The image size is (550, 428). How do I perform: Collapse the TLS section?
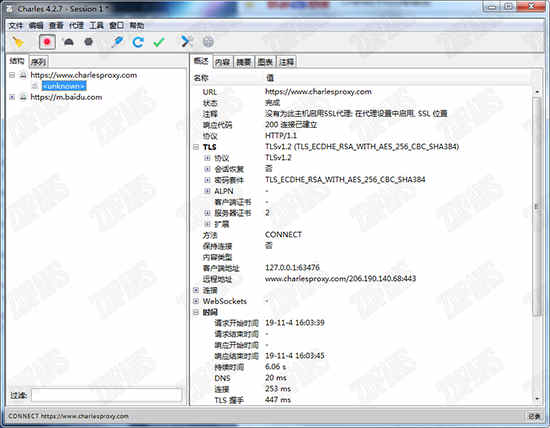click(196, 147)
